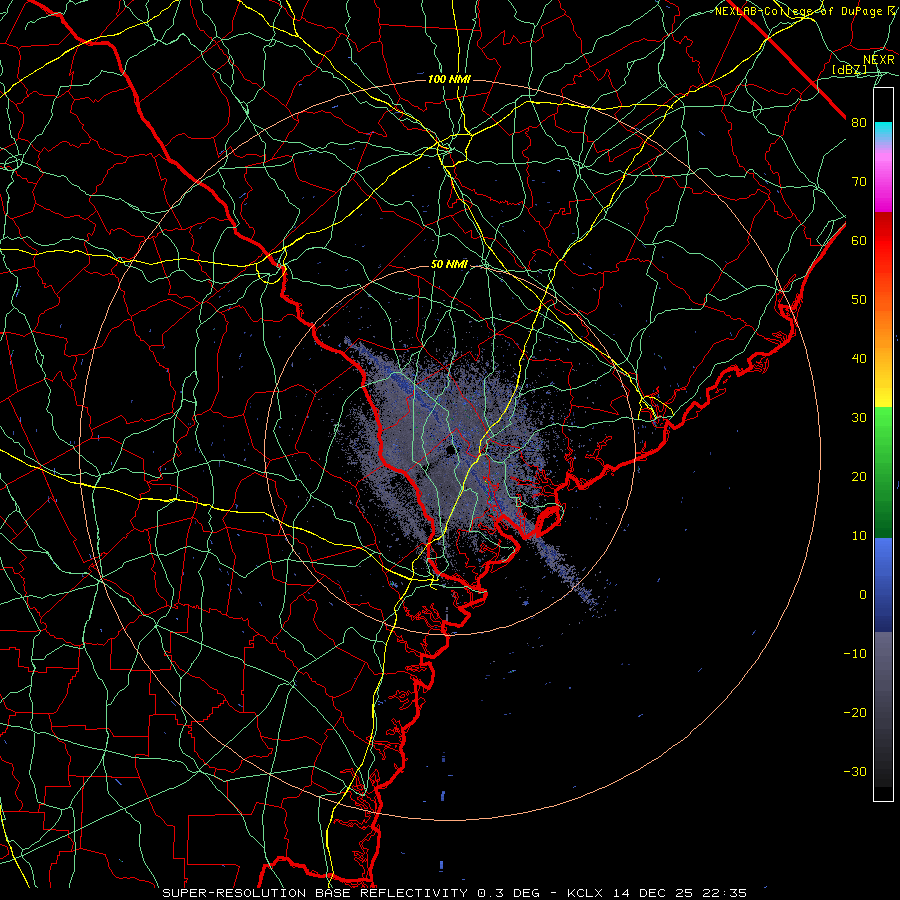Click the -10 value on the dBZ scale
900x900 pixels.
coord(855,654)
